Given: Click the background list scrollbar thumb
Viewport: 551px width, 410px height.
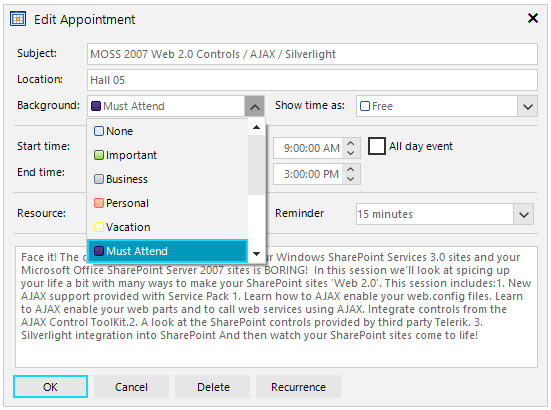Looking at the screenshot, I should click(257, 165).
